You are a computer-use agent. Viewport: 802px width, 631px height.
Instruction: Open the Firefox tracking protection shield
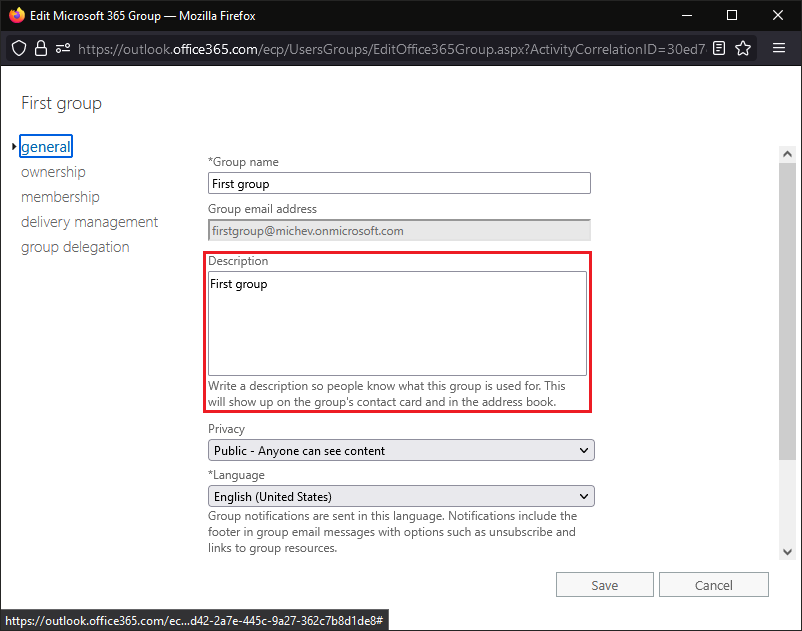click(19, 48)
